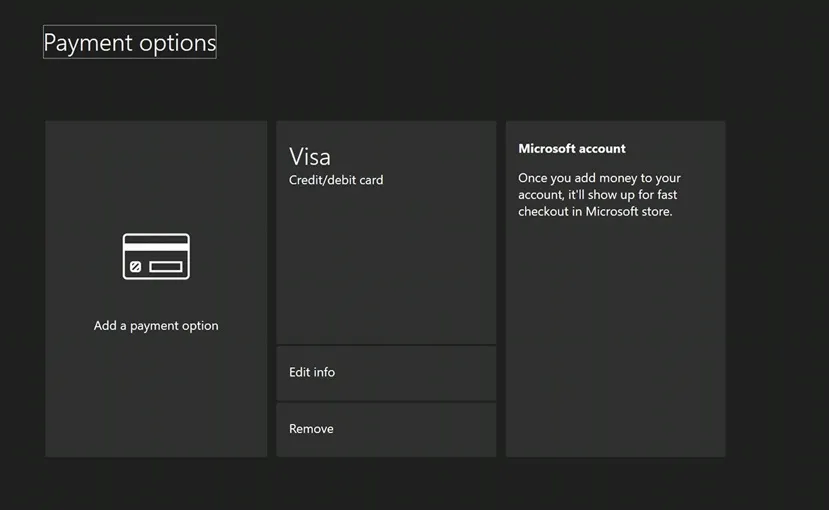Select the Microsoft account heading
Image resolution: width=829 pixels, height=510 pixels.
click(572, 149)
